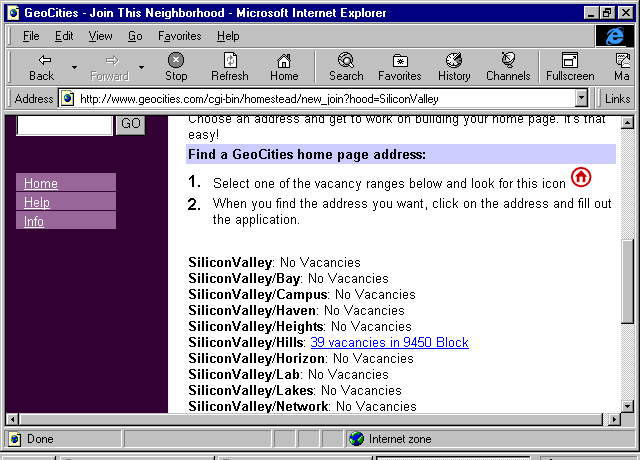Click the 'SiliconValley/Haven' entry text
Image resolution: width=640 pixels, height=460 pixels.
[x=296, y=311]
